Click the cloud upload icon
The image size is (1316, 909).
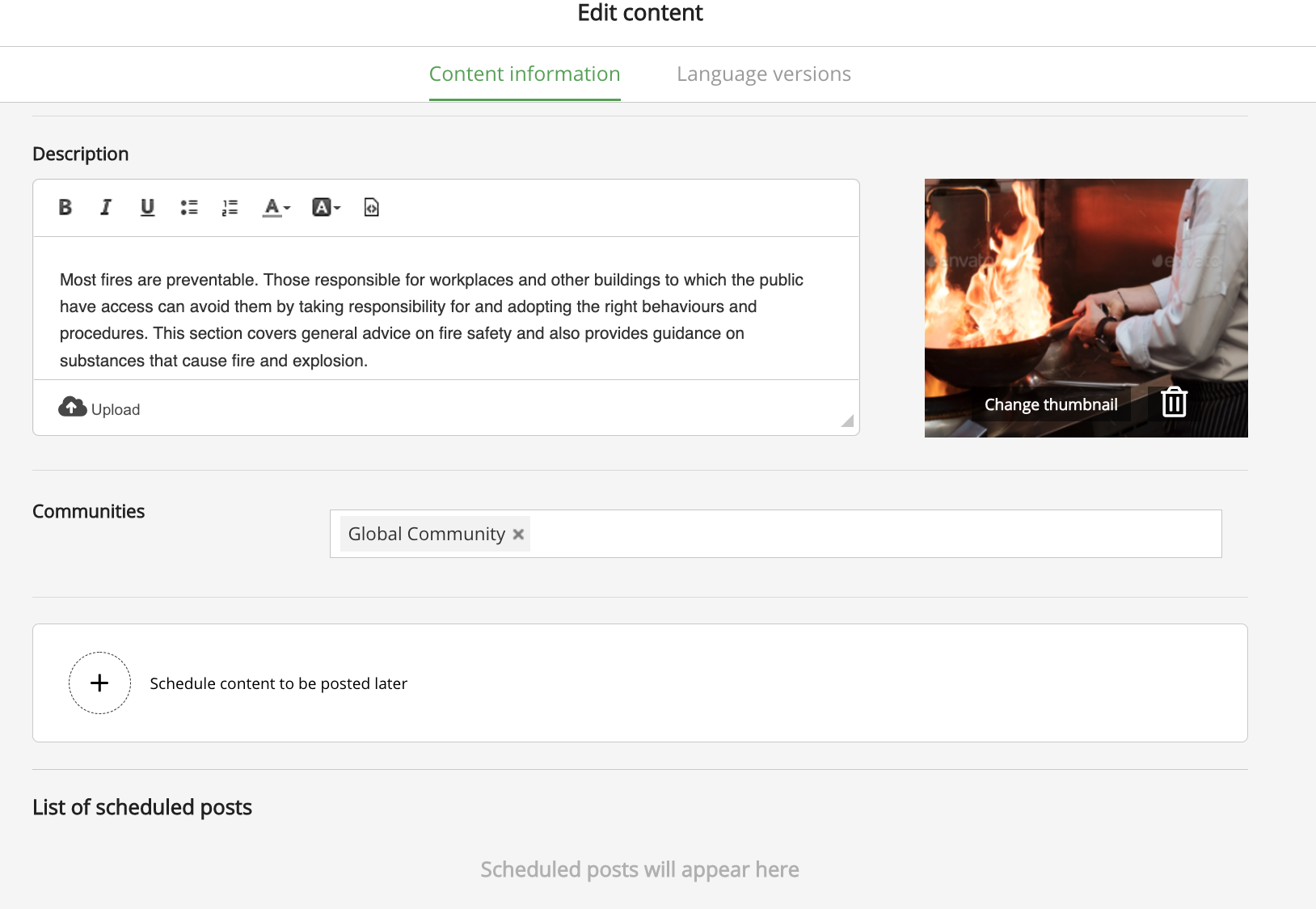[x=72, y=408]
